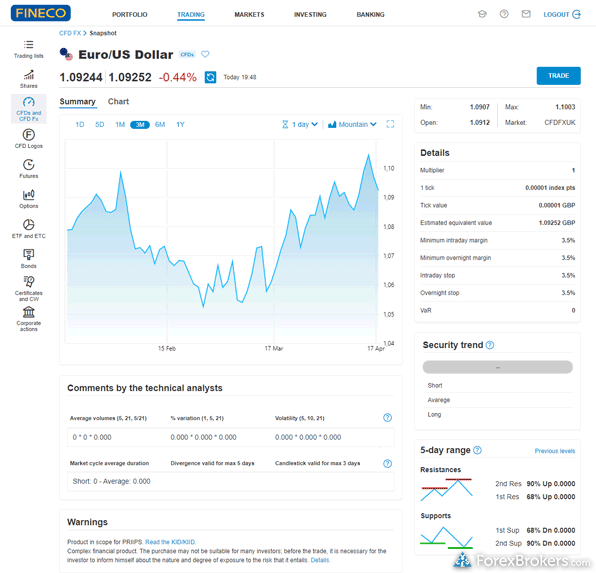
Task: Open the 1 day interval dropdown
Action: (300, 124)
